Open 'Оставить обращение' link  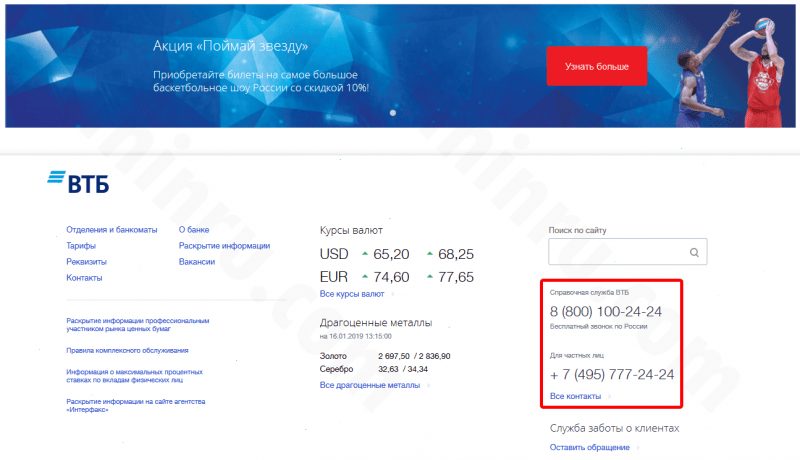tap(590, 447)
